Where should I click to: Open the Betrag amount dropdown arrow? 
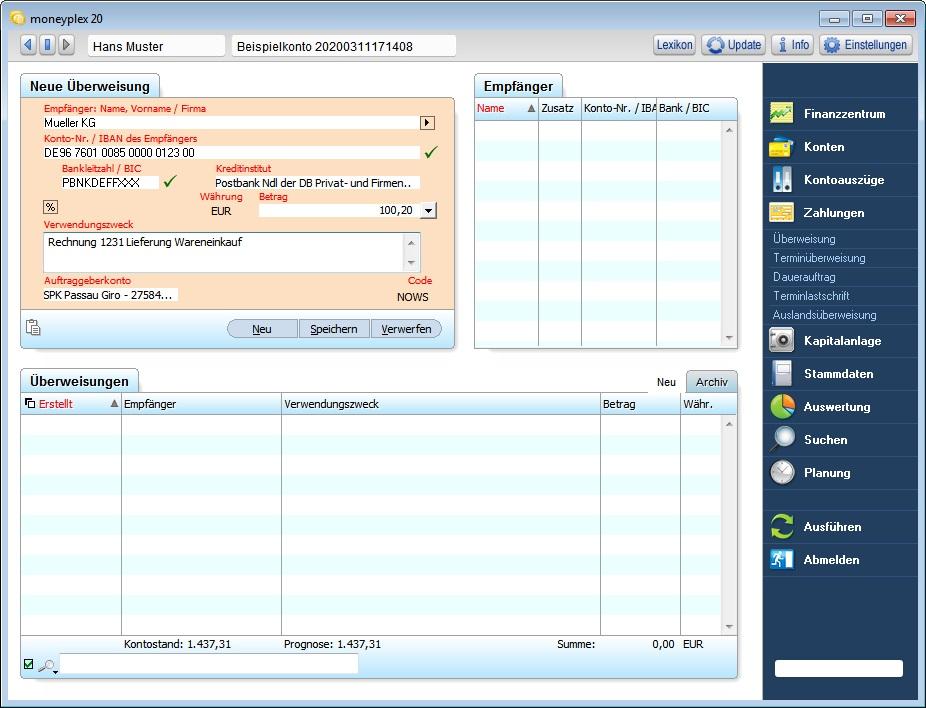pyautogui.click(x=430, y=210)
